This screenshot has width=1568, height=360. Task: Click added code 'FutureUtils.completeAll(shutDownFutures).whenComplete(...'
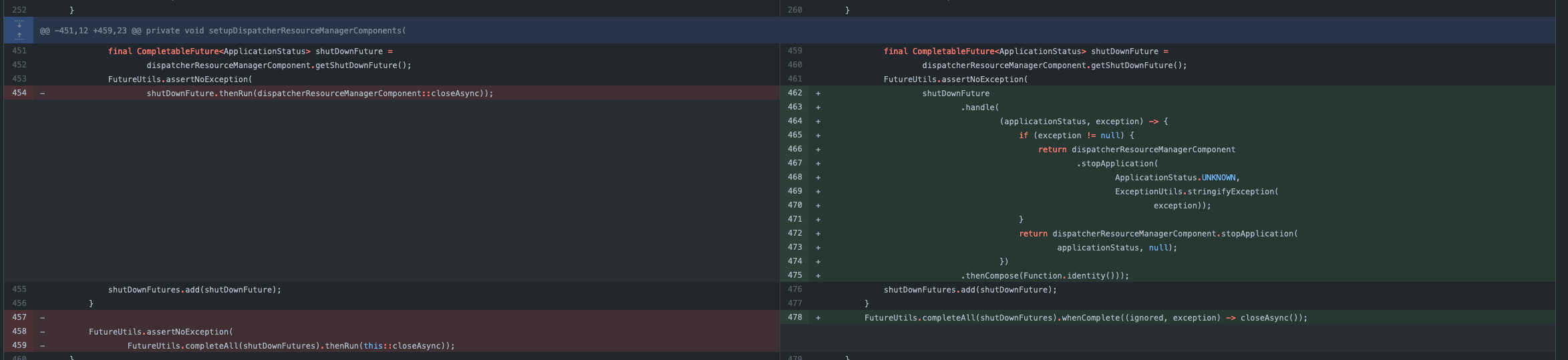click(x=1086, y=318)
